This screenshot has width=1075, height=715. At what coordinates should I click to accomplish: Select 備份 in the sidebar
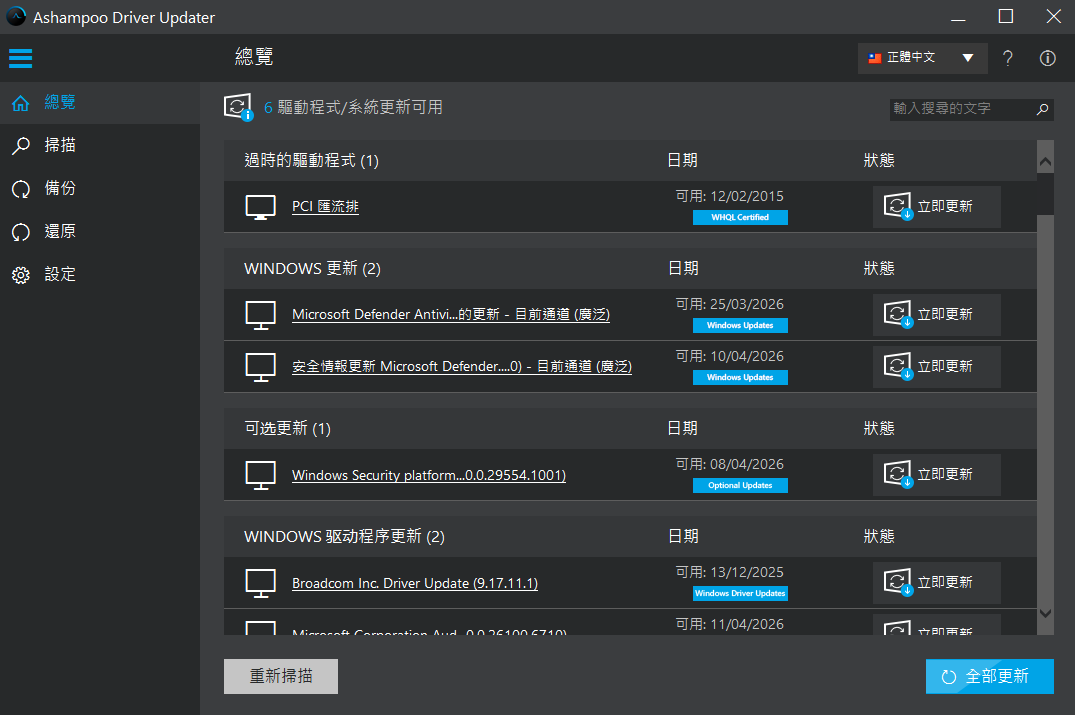point(100,189)
